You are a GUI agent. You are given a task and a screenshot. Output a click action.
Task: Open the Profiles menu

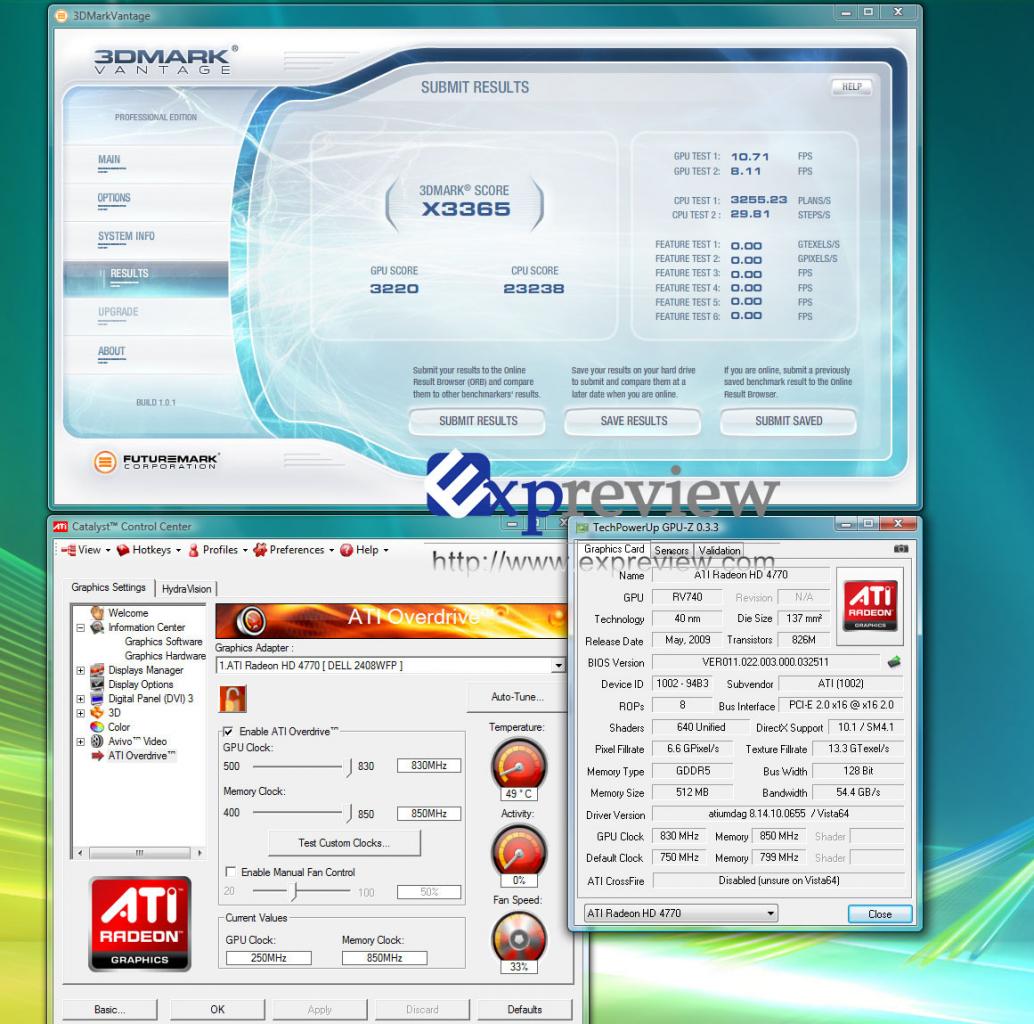coord(218,550)
